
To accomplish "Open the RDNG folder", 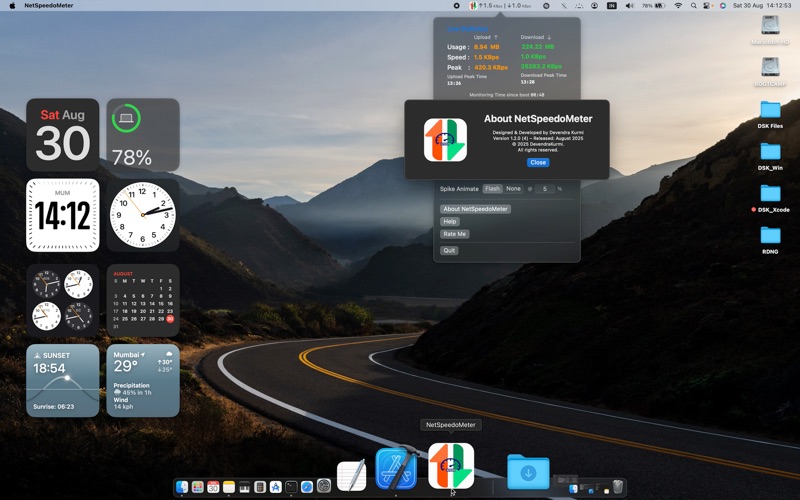I will click(x=770, y=240).
